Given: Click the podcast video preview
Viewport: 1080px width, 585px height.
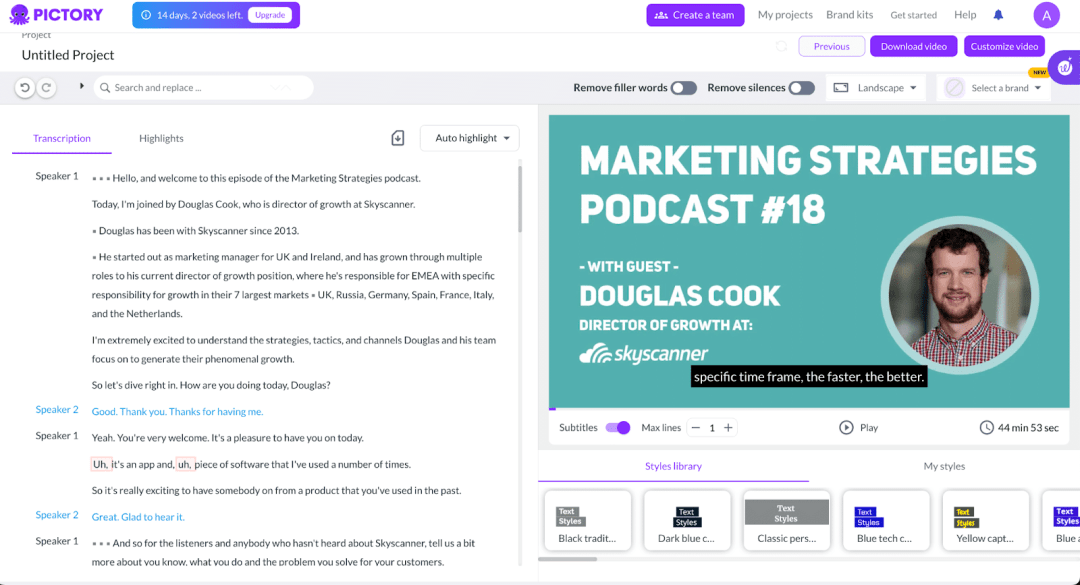Looking at the screenshot, I should pos(809,261).
